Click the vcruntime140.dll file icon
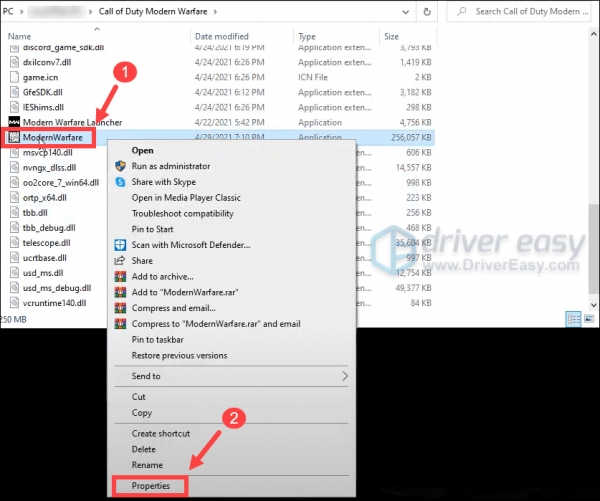Viewport: 600px width, 501px height. 14,303
